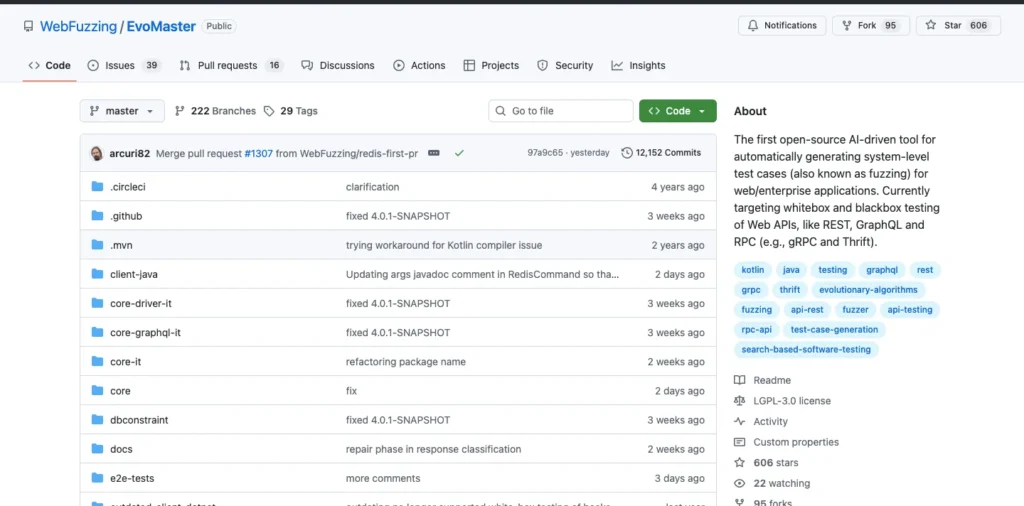
Task: Open the Pull requests tab
Action: pyautogui.click(x=231, y=65)
